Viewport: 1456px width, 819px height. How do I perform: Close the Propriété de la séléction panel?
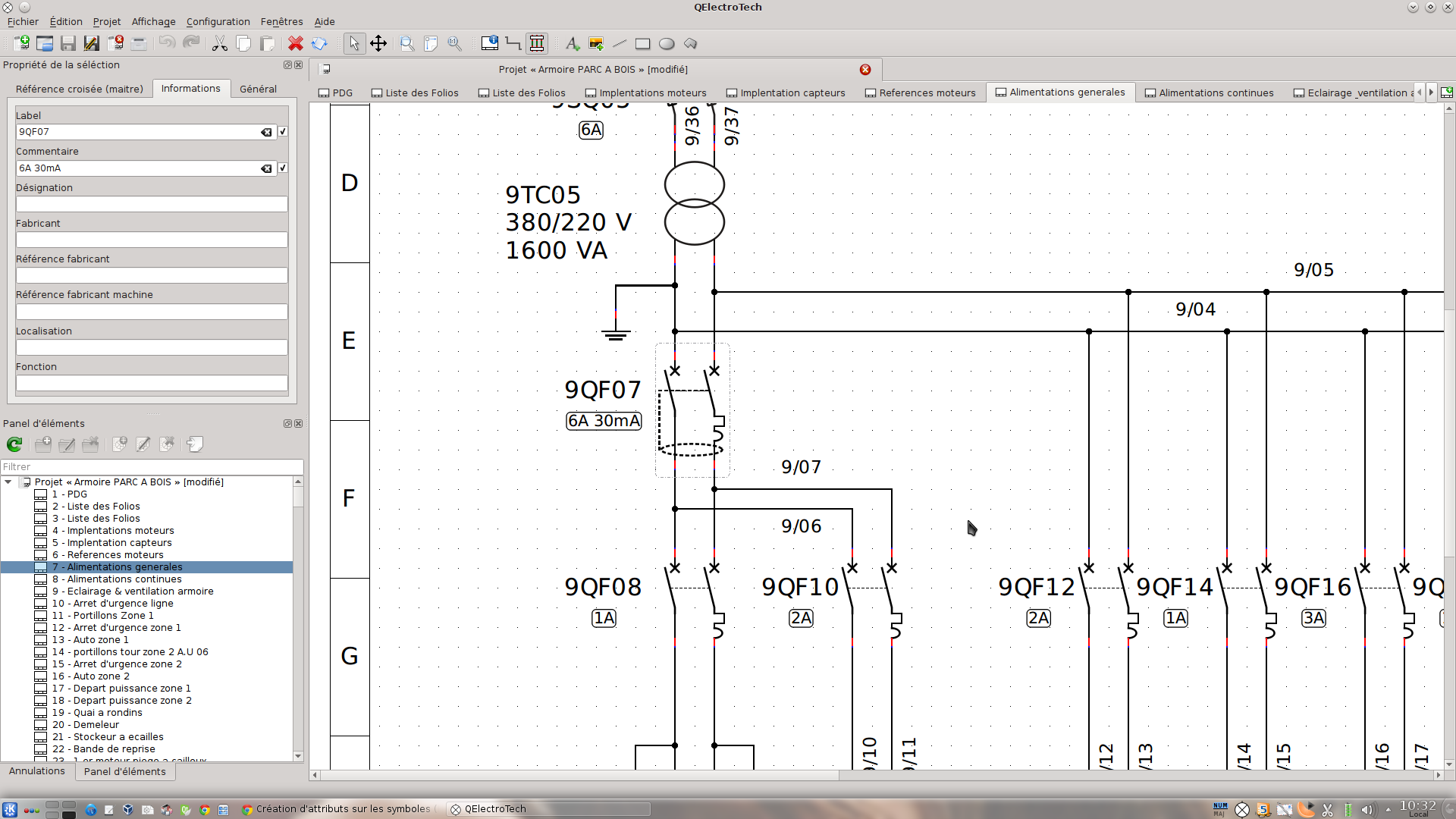[x=299, y=65]
